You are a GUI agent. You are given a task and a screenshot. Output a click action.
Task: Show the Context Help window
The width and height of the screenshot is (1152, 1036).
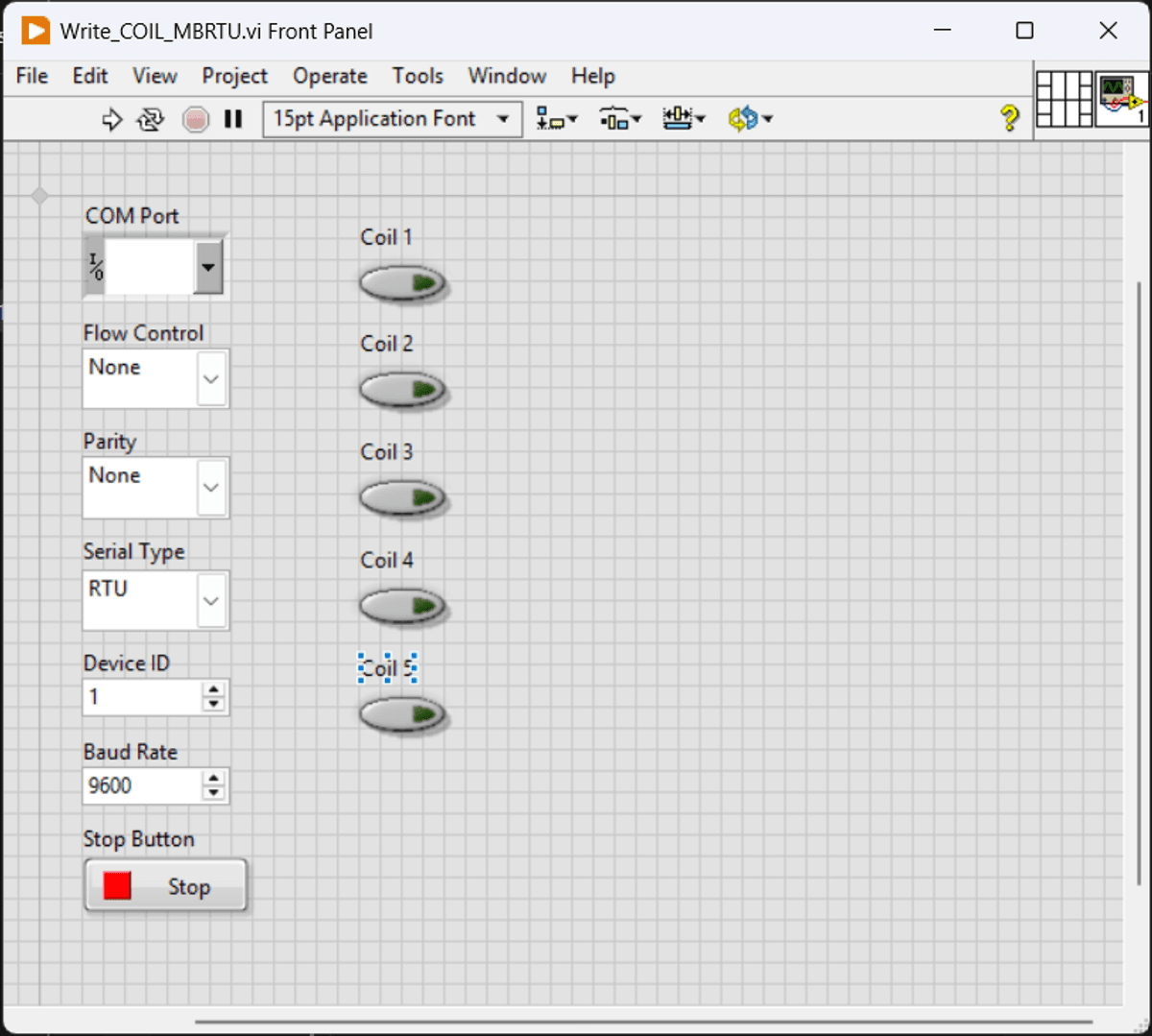(1009, 118)
